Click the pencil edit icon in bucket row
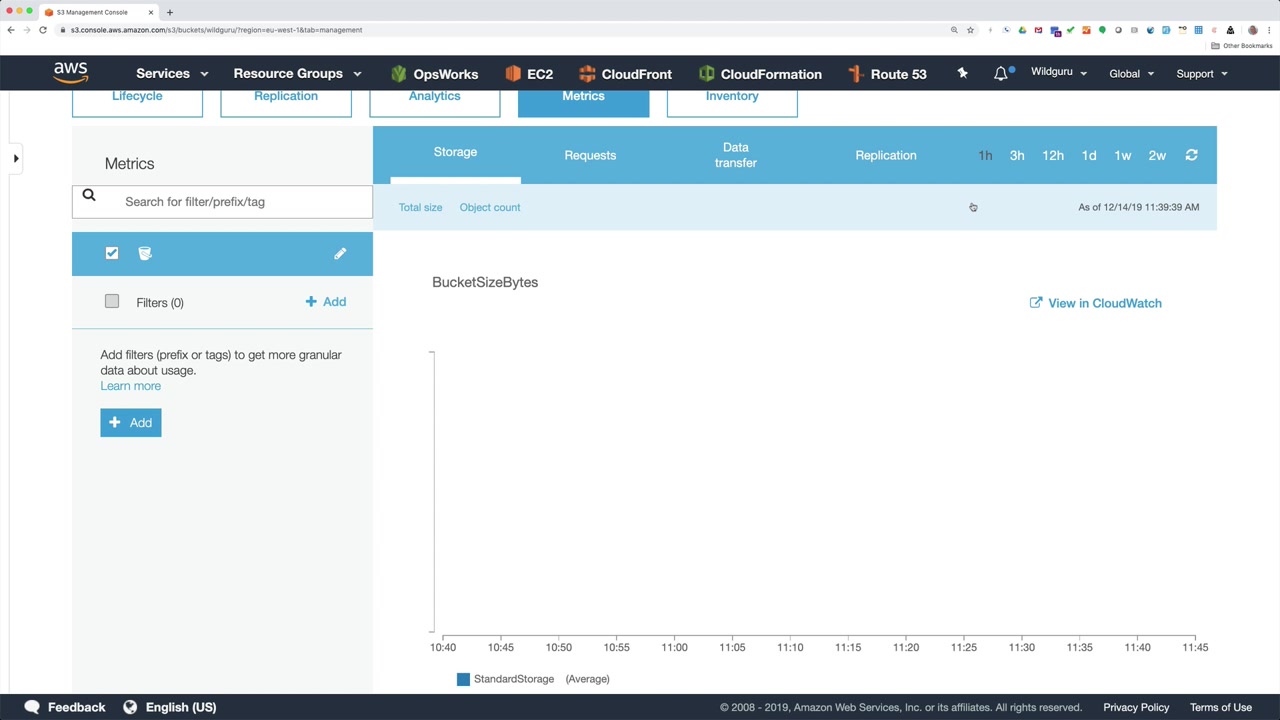The height and width of the screenshot is (720, 1280). (x=340, y=253)
